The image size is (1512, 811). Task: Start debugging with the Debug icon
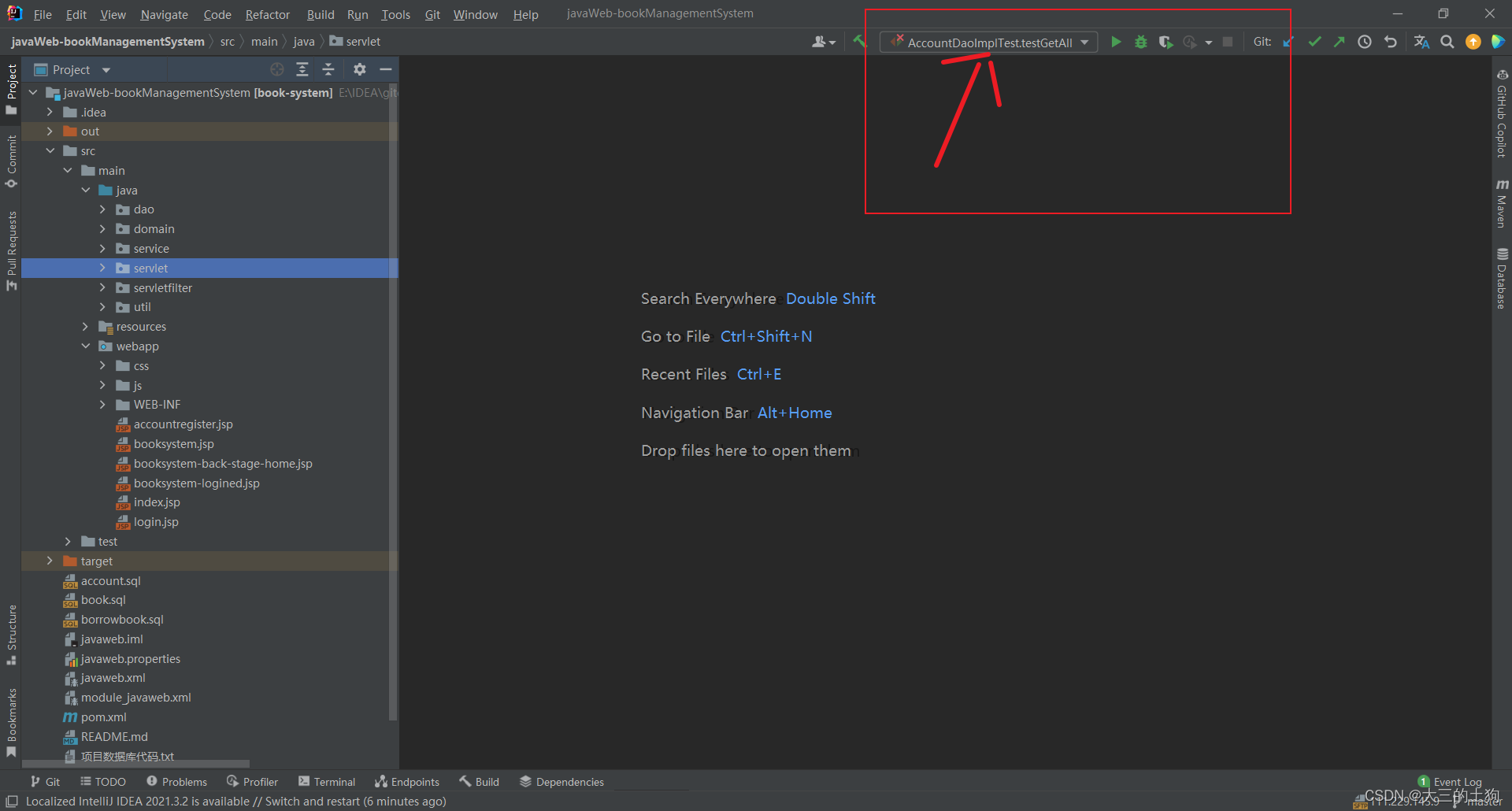pyautogui.click(x=1140, y=42)
